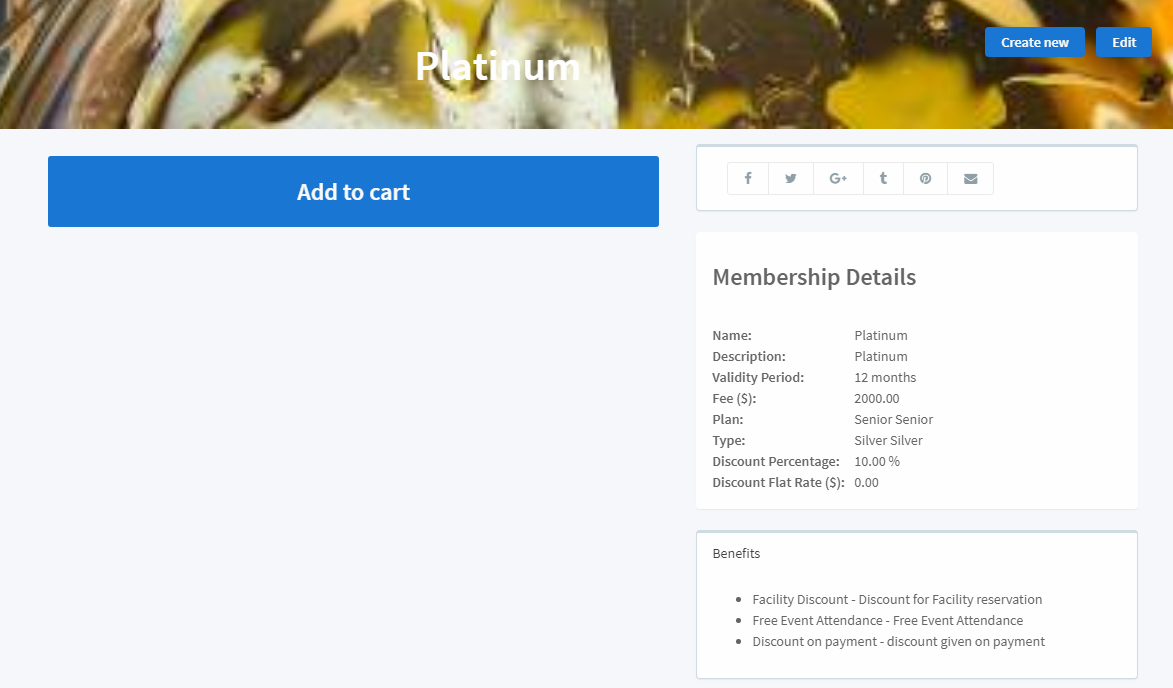This screenshot has width=1173, height=688.
Task: Click the Silver Silver type value
Action: 888,440
